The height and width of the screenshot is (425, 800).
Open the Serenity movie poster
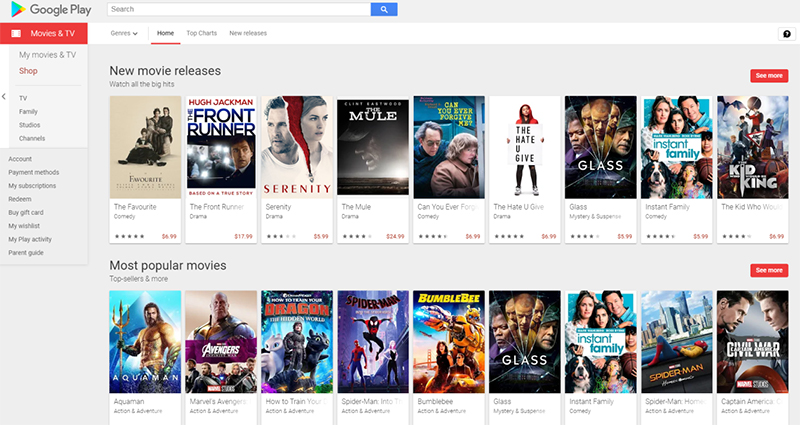[x=297, y=147]
